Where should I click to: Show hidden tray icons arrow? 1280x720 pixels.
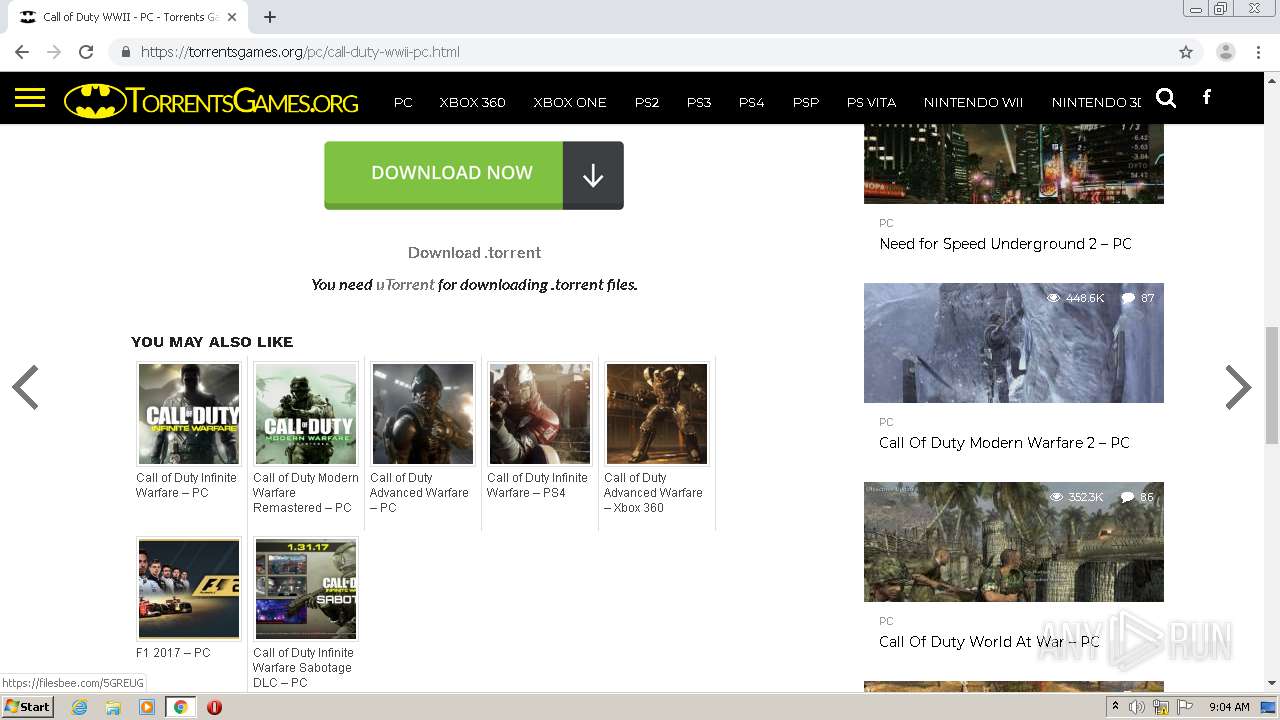(1115, 706)
